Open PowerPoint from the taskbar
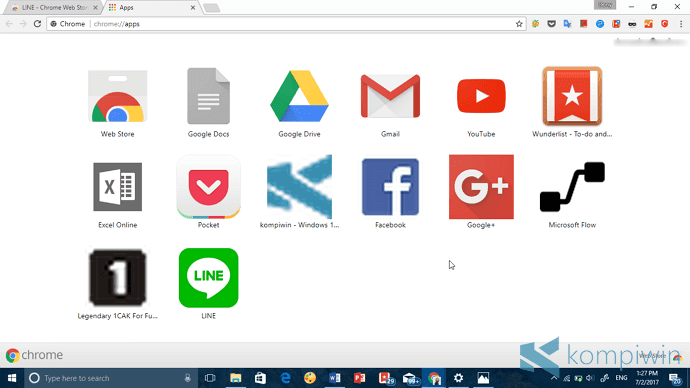690x388 pixels. click(x=360, y=378)
